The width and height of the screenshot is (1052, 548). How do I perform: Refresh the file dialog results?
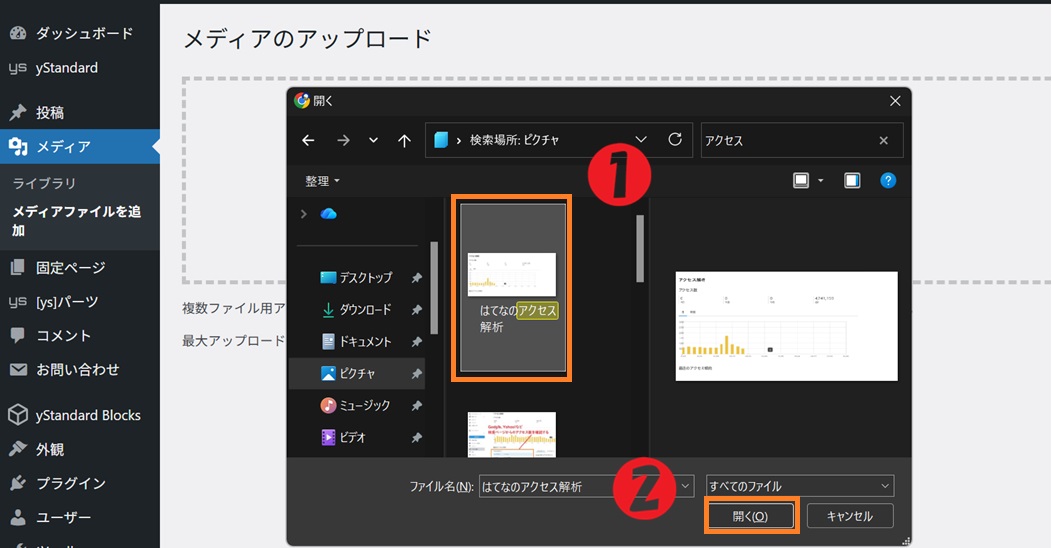coord(675,140)
